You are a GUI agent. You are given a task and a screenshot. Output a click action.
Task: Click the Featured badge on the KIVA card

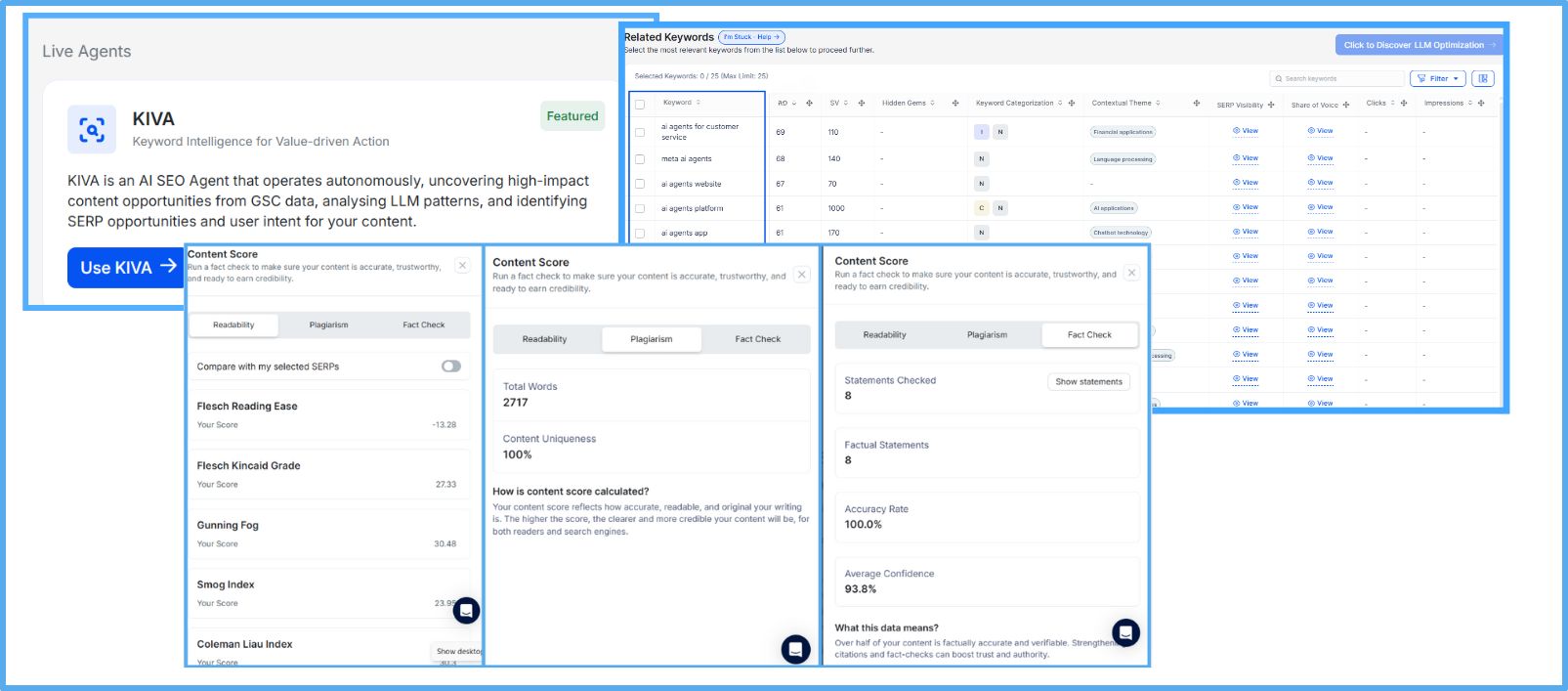tap(572, 116)
